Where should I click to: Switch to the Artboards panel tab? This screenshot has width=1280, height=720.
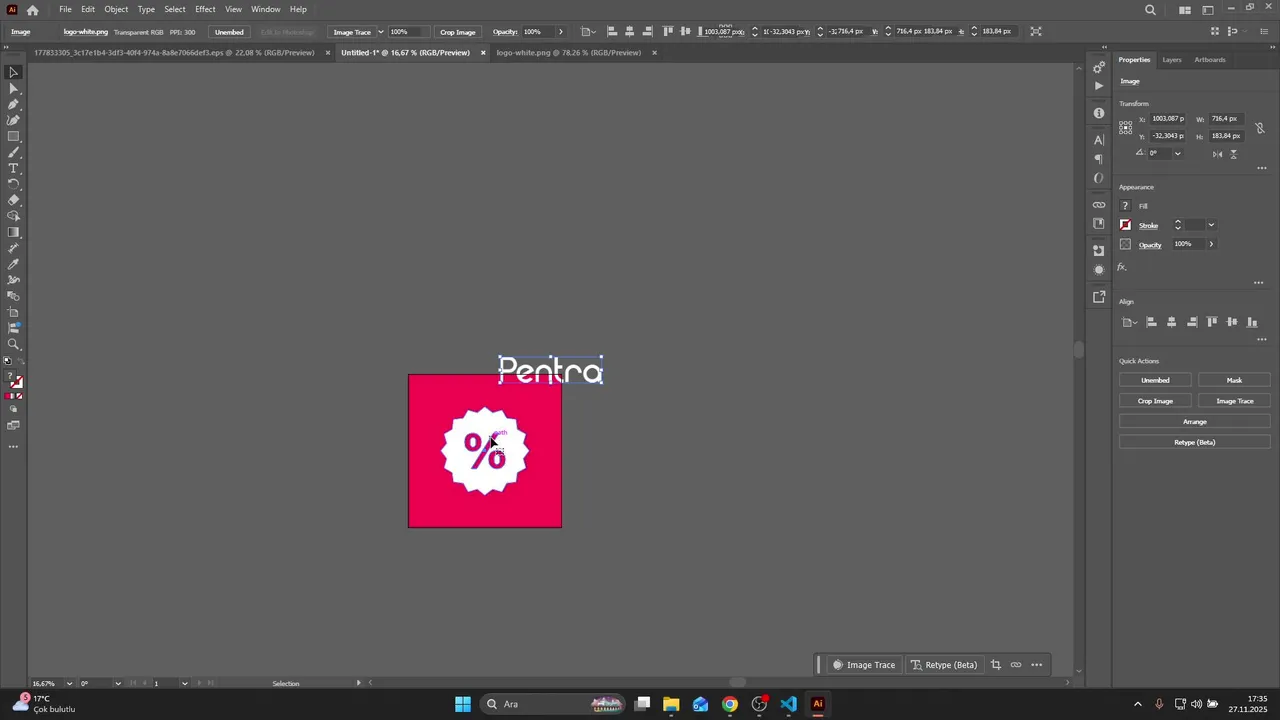pyautogui.click(x=1210, y=60)
